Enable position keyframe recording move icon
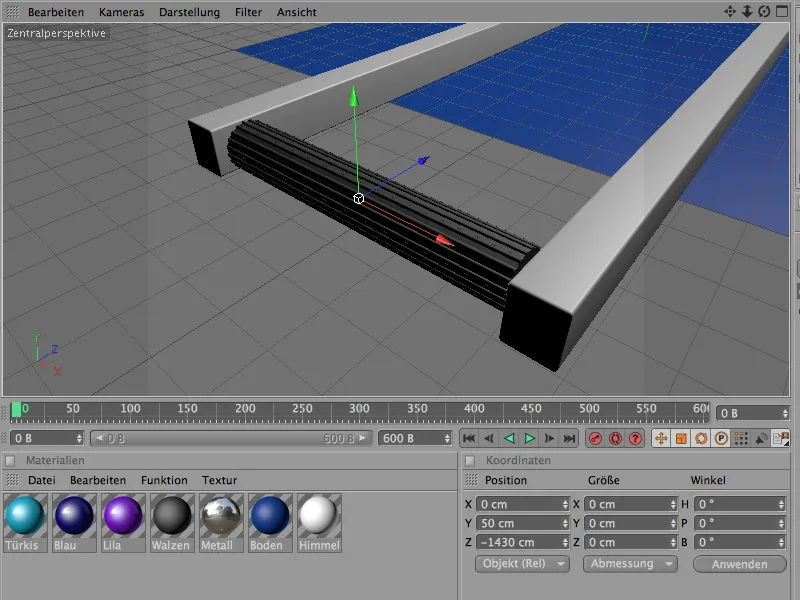 click(x=661, y=438)
